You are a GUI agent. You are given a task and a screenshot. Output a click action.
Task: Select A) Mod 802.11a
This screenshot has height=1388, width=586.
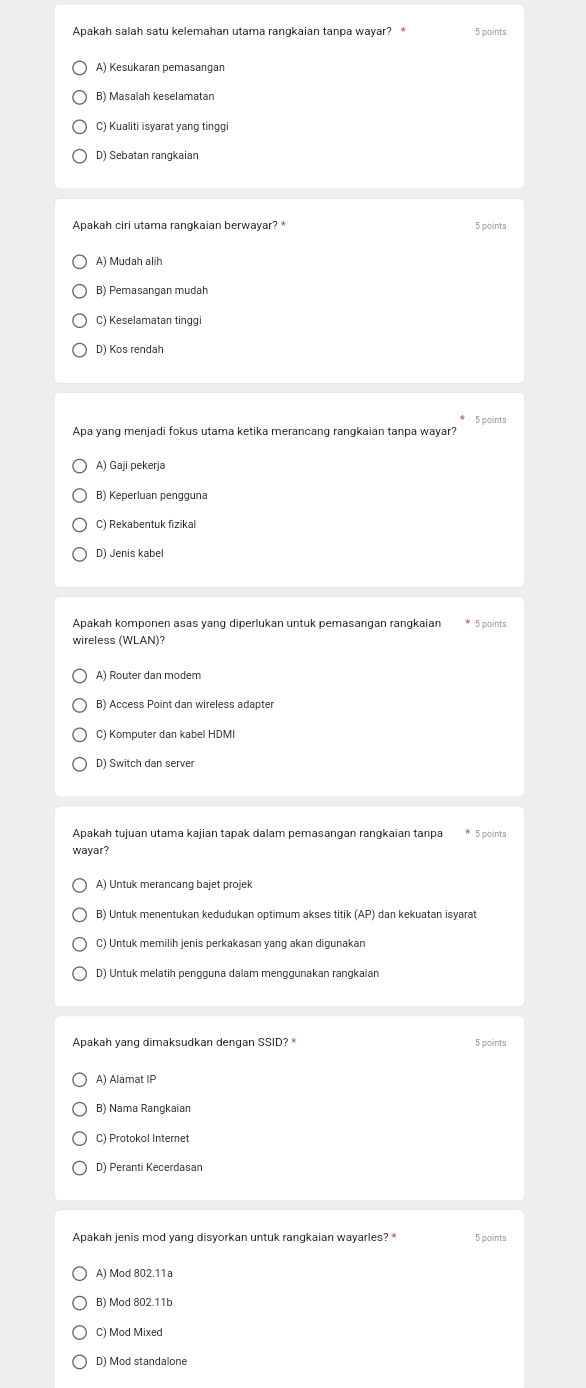point(79,1273)
